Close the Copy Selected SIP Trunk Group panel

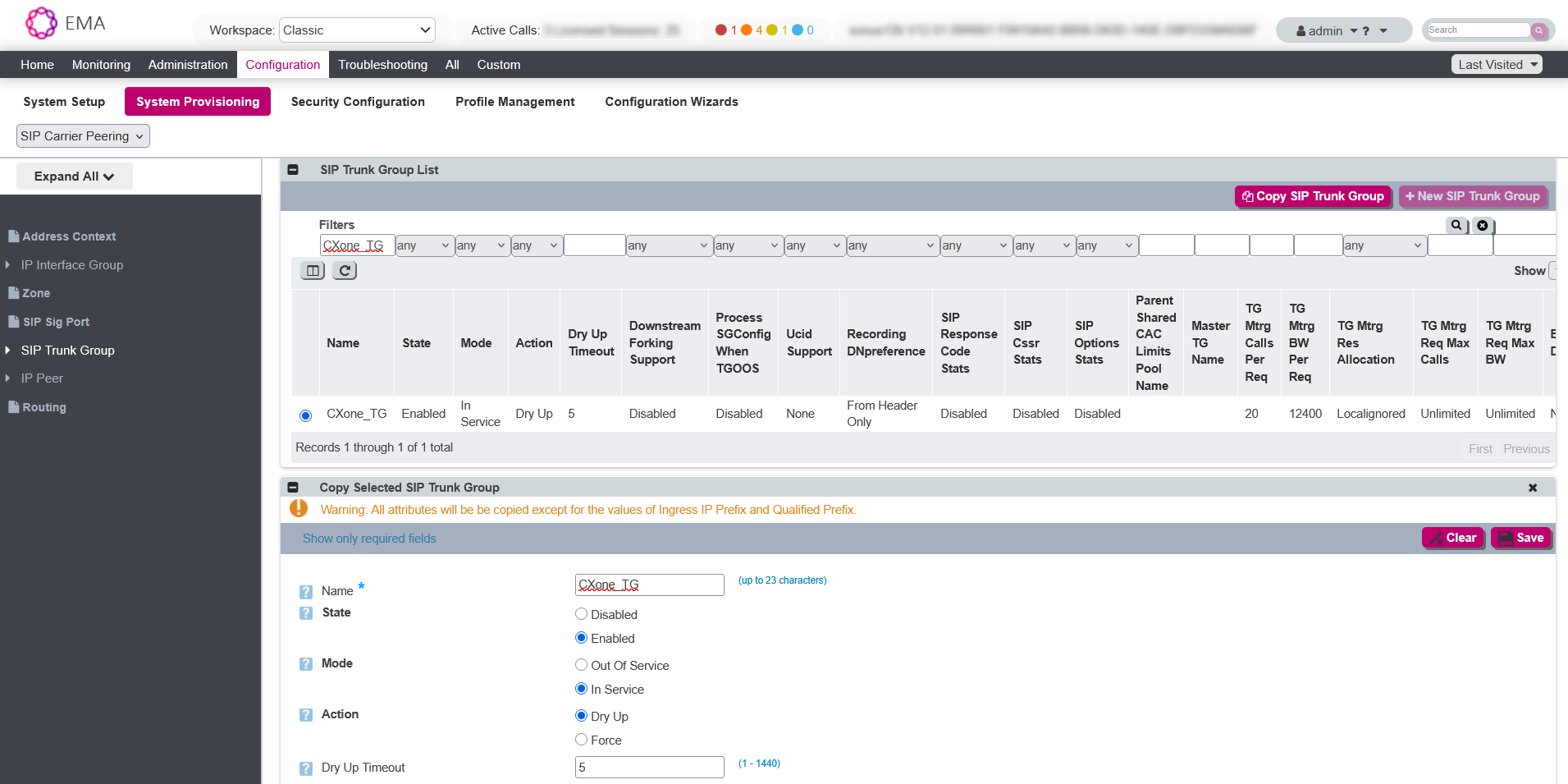(x=1532, y=488)
